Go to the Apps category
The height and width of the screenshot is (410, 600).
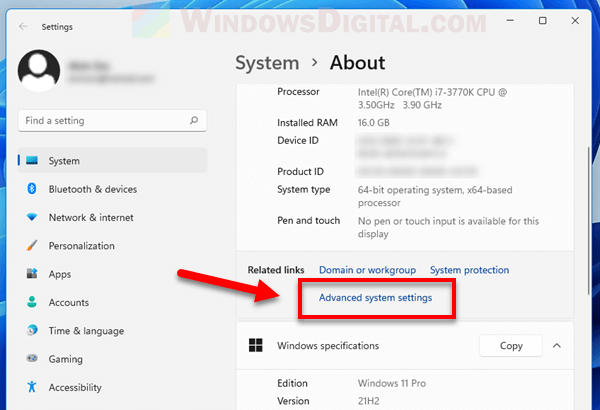tap(60, 274)
